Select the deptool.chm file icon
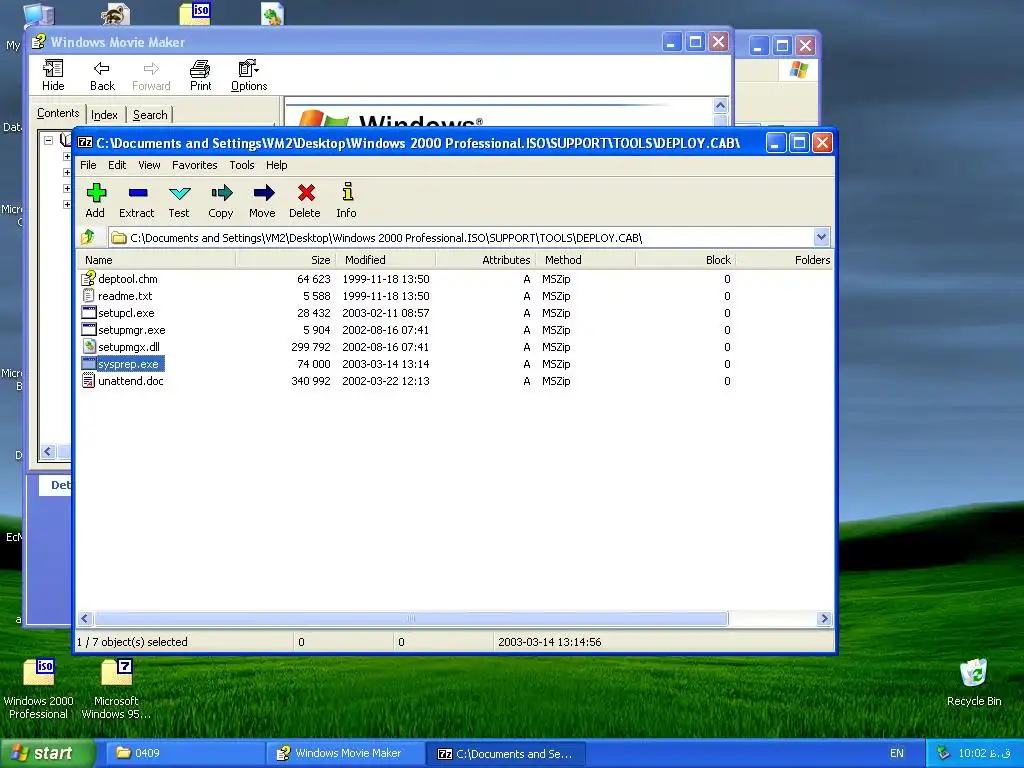1024x768 pixels. click(x=88, y=278)
